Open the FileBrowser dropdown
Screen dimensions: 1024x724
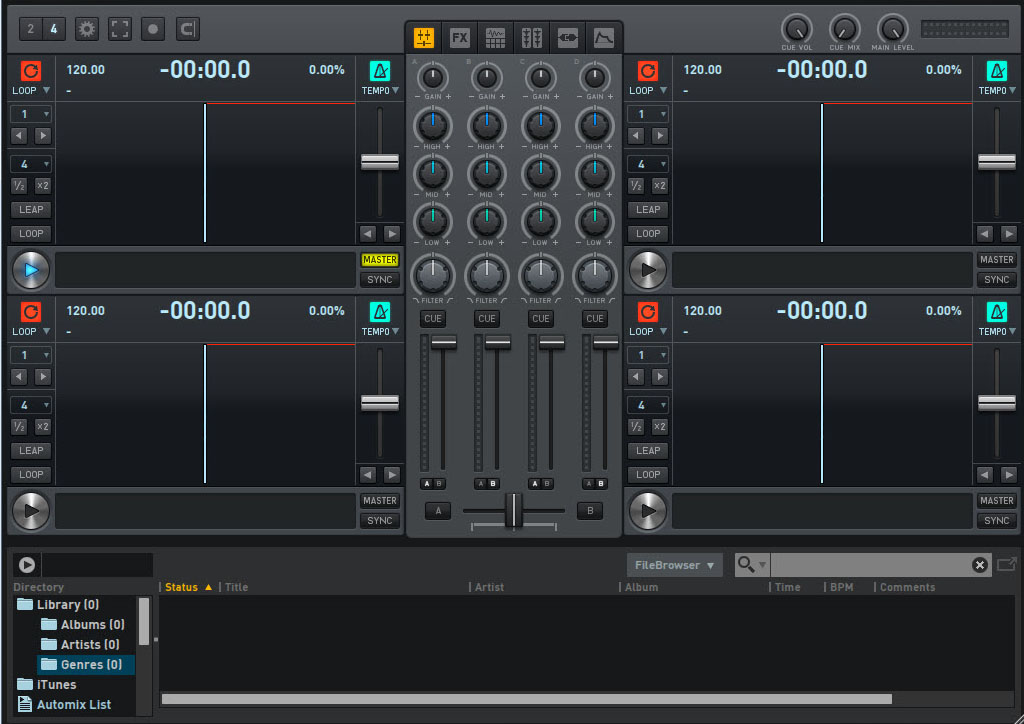(675, 565)
